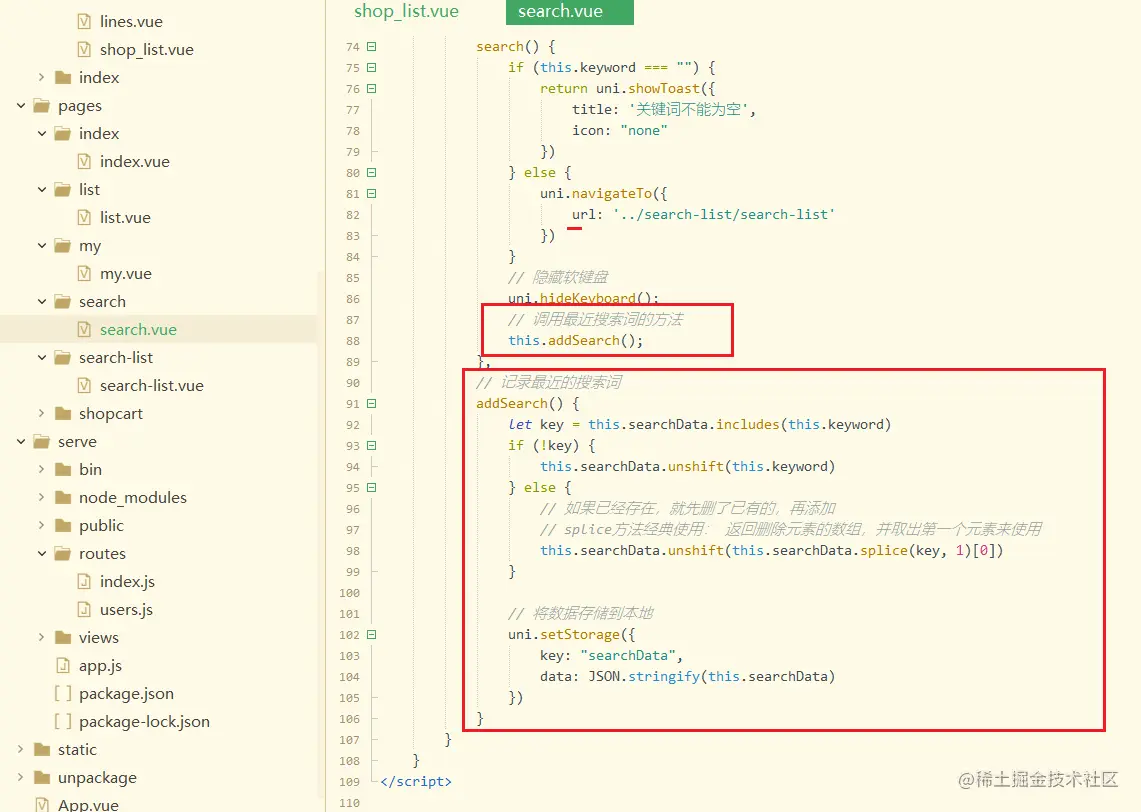Switch to the shop_list.vue editor tab
Screen dimensions: 1141x812
(x=406, y=12)
